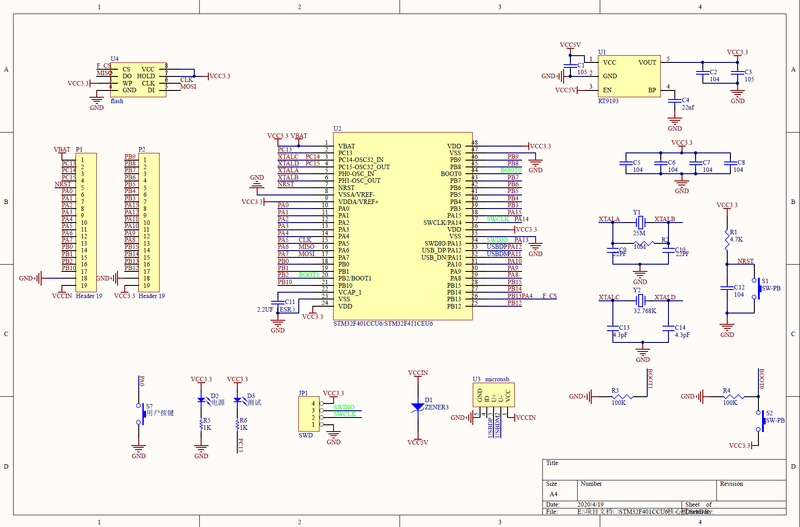Image resolution: width=800 pixels, height=527 pixels.
Task: Click the USB_DP/PA12 pin name in U2
Action: [x=441, y=250]
